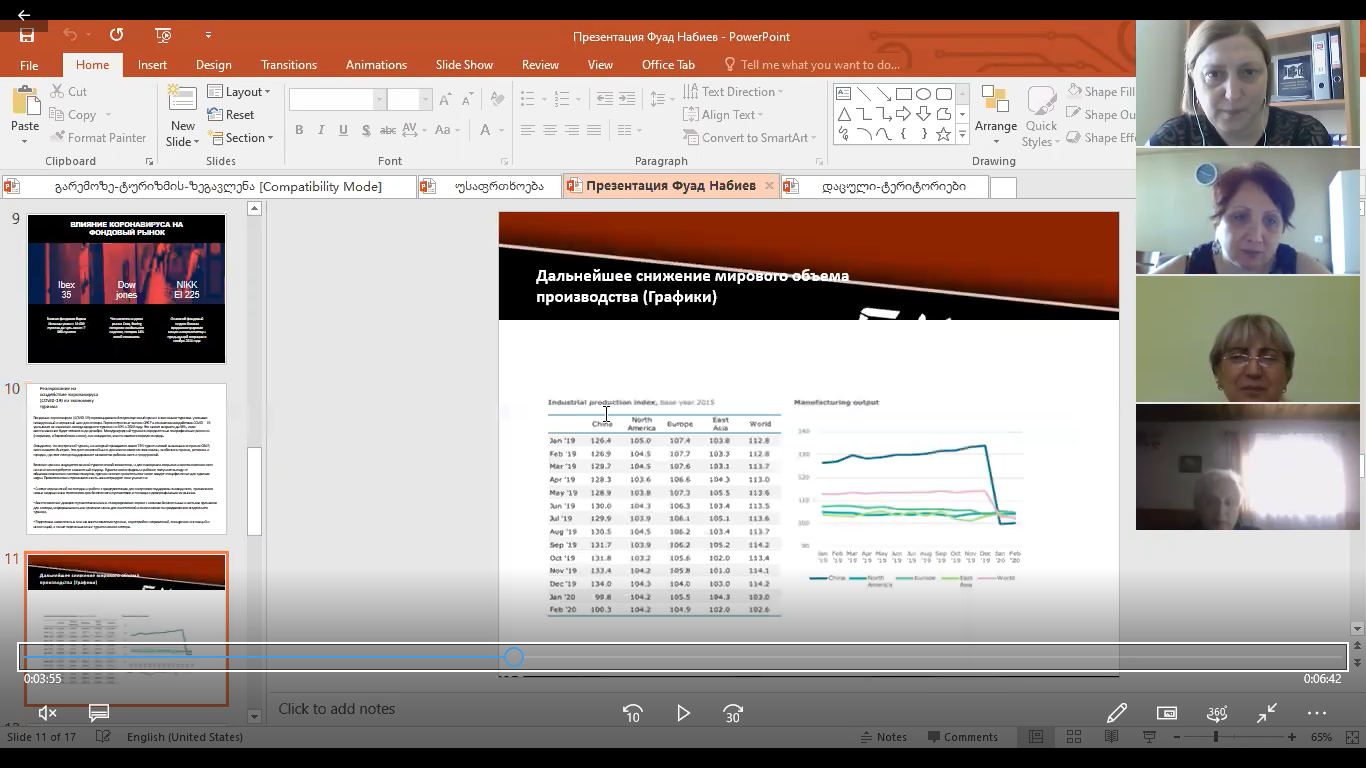This screenshot has width=1366, height=768.
Task: Click the Tell me what you want to do box
Action: pos(811,65)
